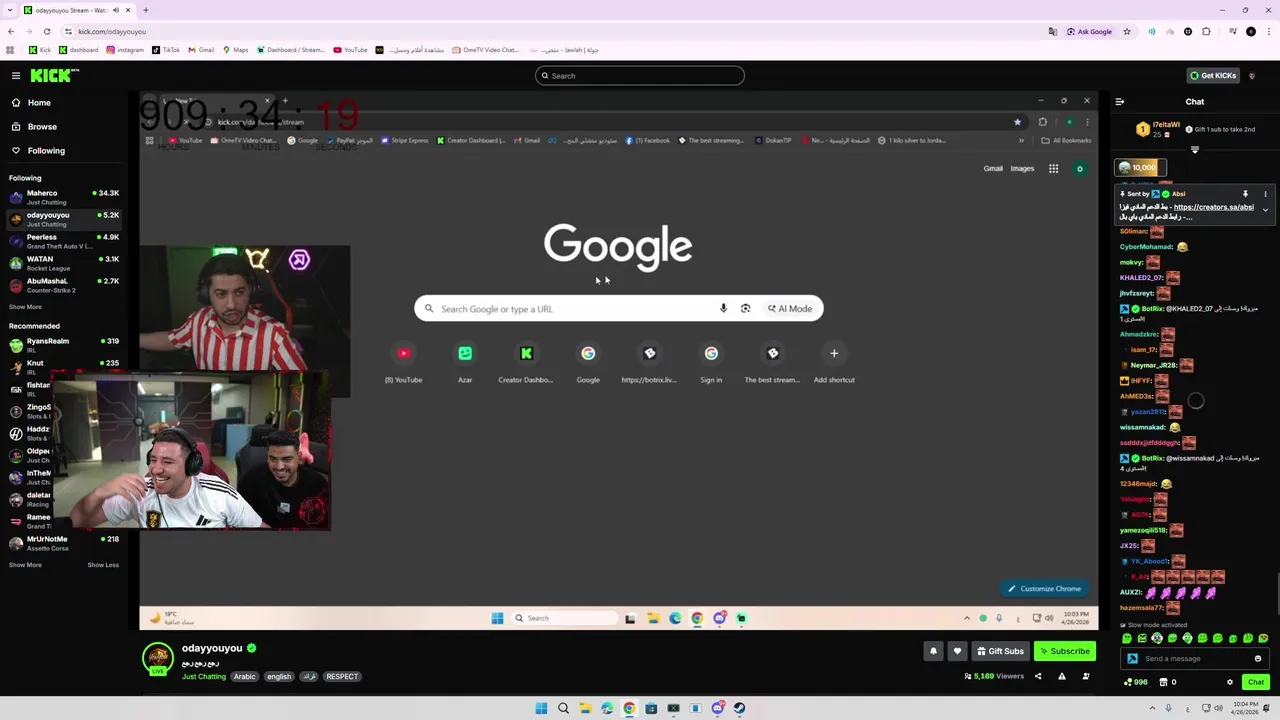This screenshot has width=1280, height=720.
Task: Open the Gmail bookmark in the bookmarks bar
Action: 201,50
